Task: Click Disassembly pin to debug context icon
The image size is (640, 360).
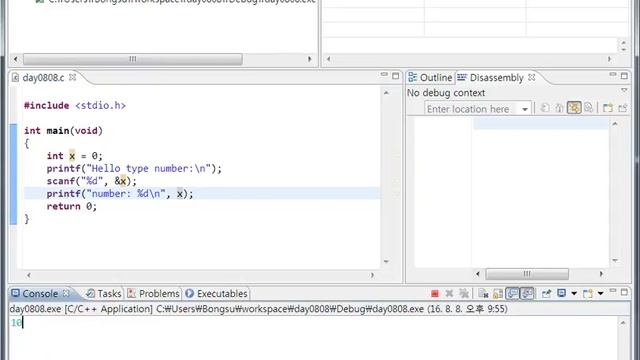Action: [622, 108]
